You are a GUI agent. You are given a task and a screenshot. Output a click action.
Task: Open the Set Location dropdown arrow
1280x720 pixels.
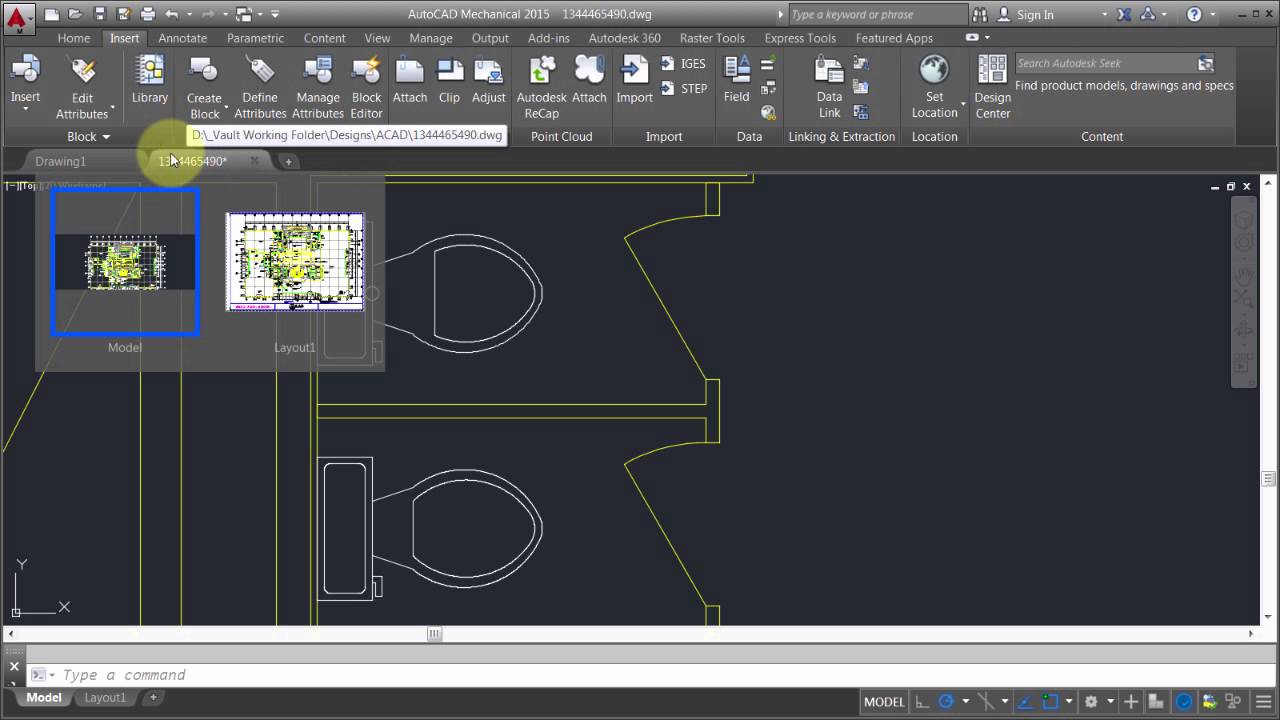964,103
